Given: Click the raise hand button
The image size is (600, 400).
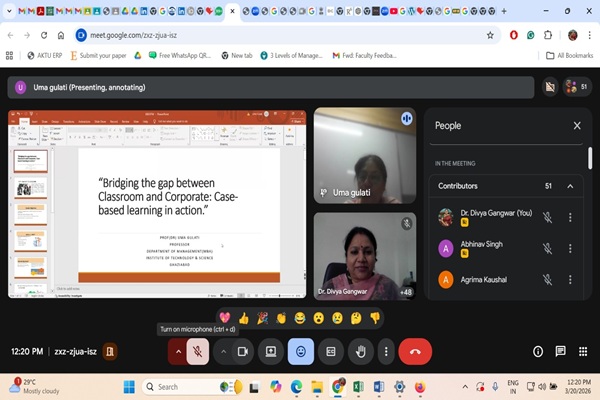Looking at the screenshot, I should pyautogui.click(x=360, y=351).
